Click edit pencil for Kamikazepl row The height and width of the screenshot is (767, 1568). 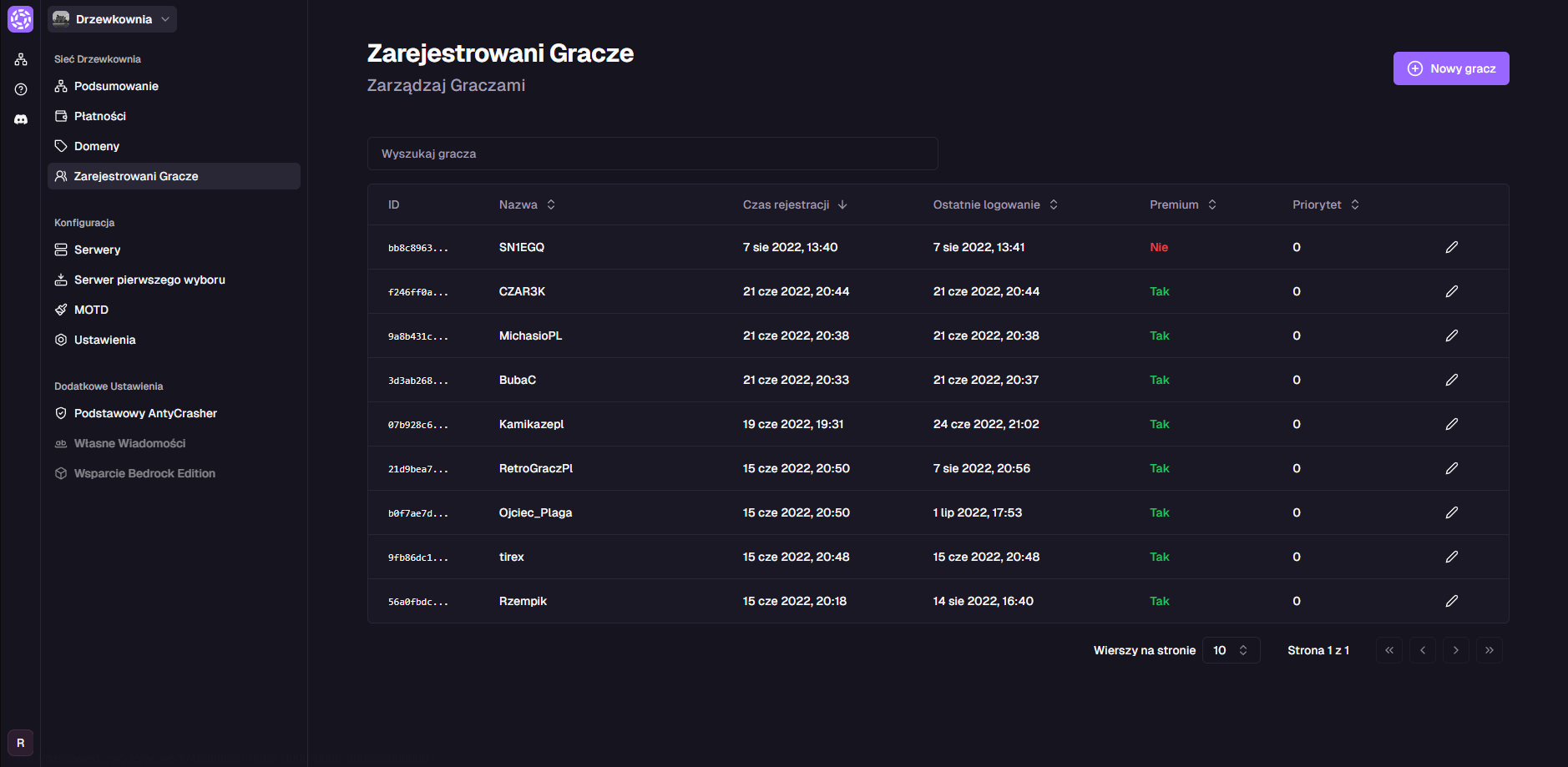pos(1451,424)
